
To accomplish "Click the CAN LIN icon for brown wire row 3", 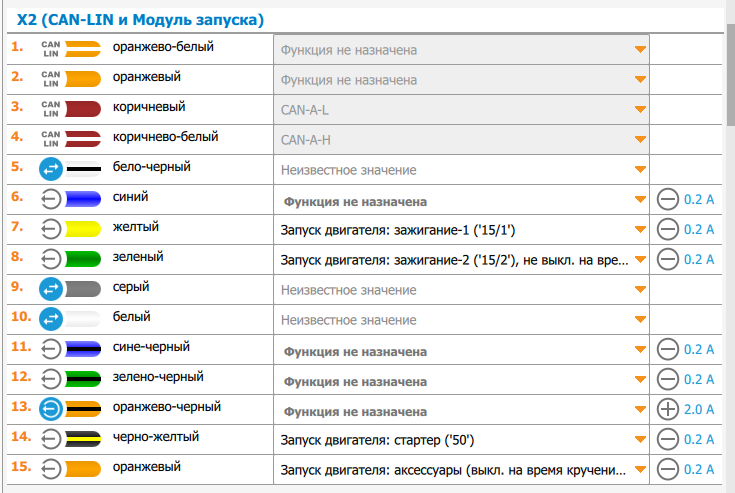I will pos(52,109).
